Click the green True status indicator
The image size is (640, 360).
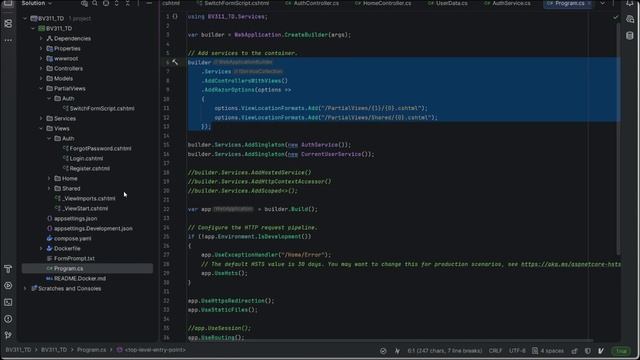pos(621,351)
